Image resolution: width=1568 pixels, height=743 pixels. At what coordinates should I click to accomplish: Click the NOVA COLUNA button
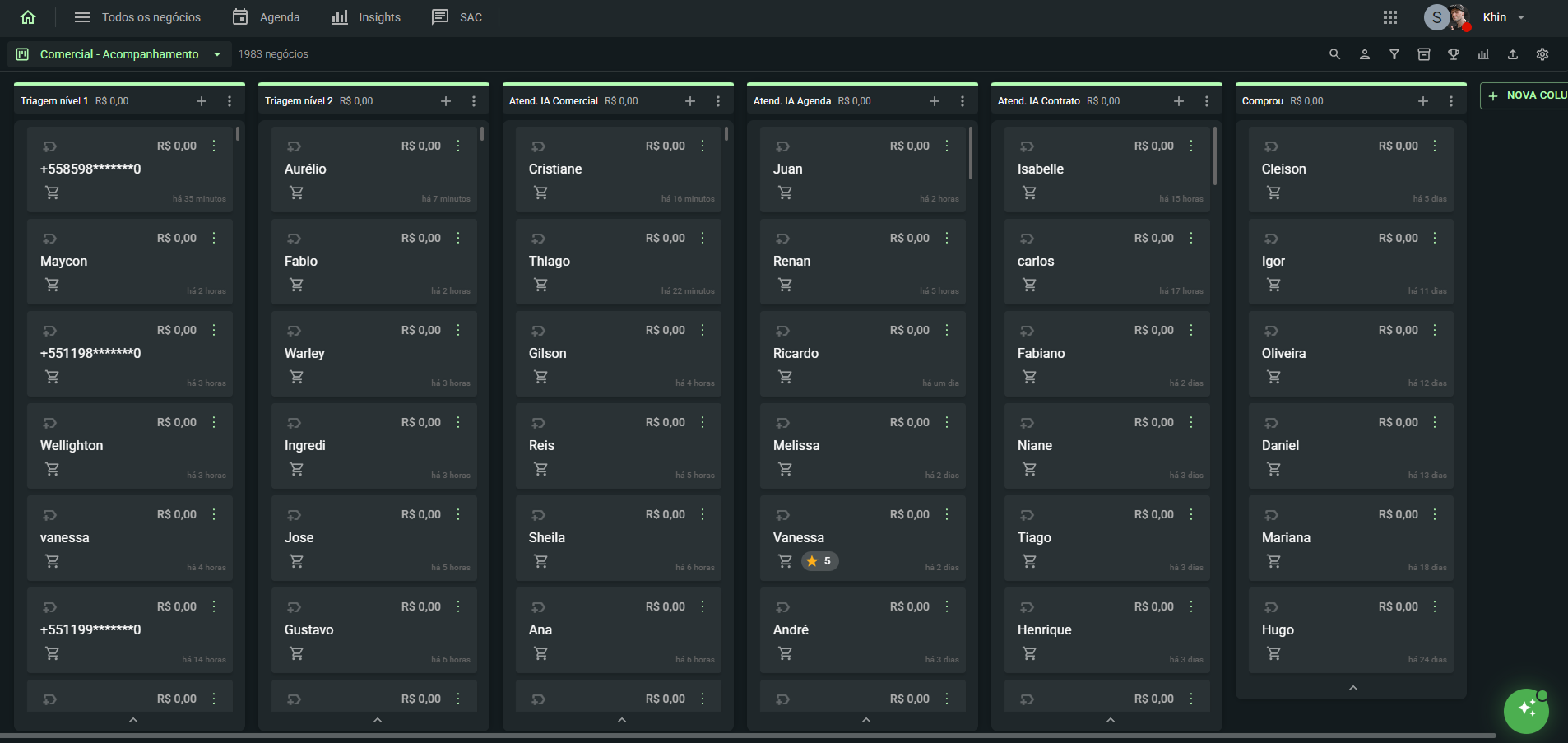click(1525, 95)
